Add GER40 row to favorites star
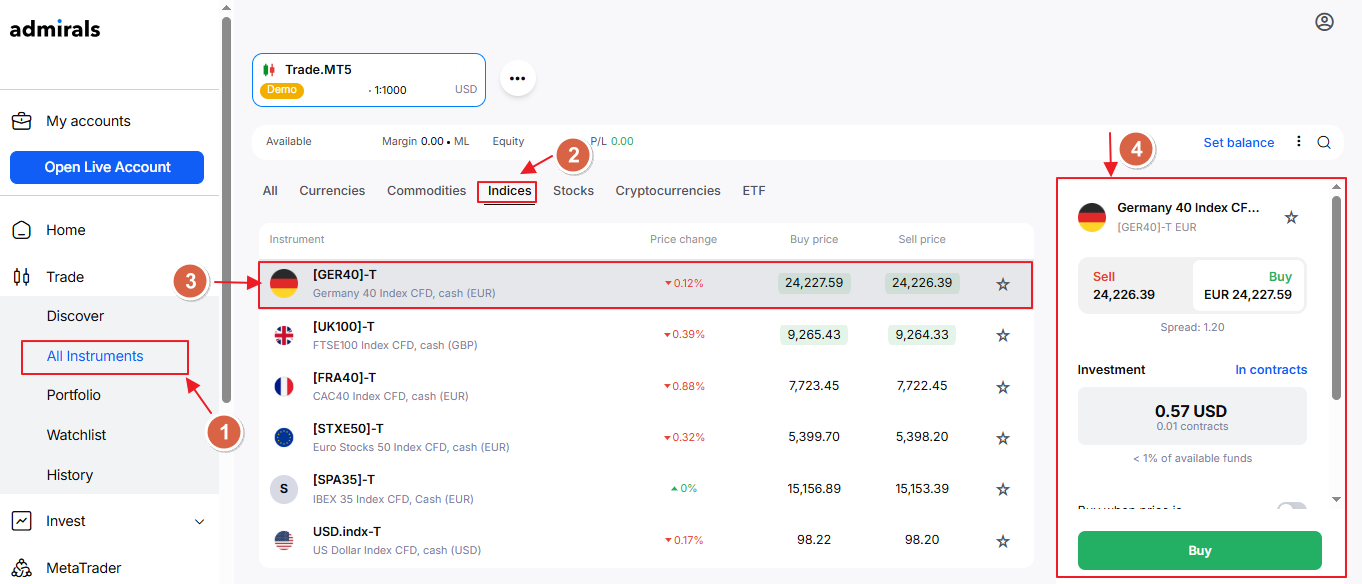Image resolution: width=1362 pixels, height=584 pixels. click(1003, 284)
